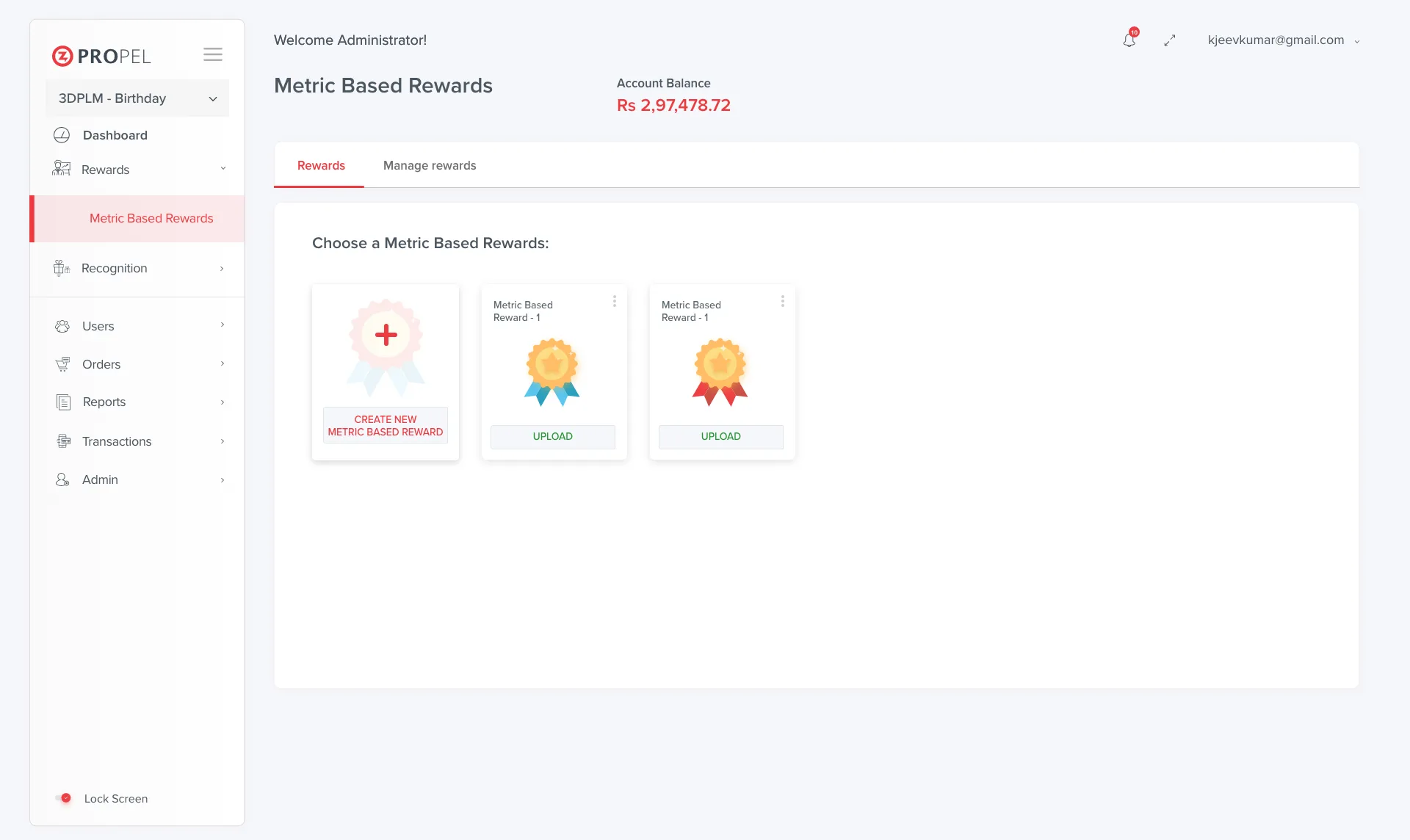Expand the Transactions submenu chevron
Viewport: 1410px width, 840px height.
(x=223, y=441)
